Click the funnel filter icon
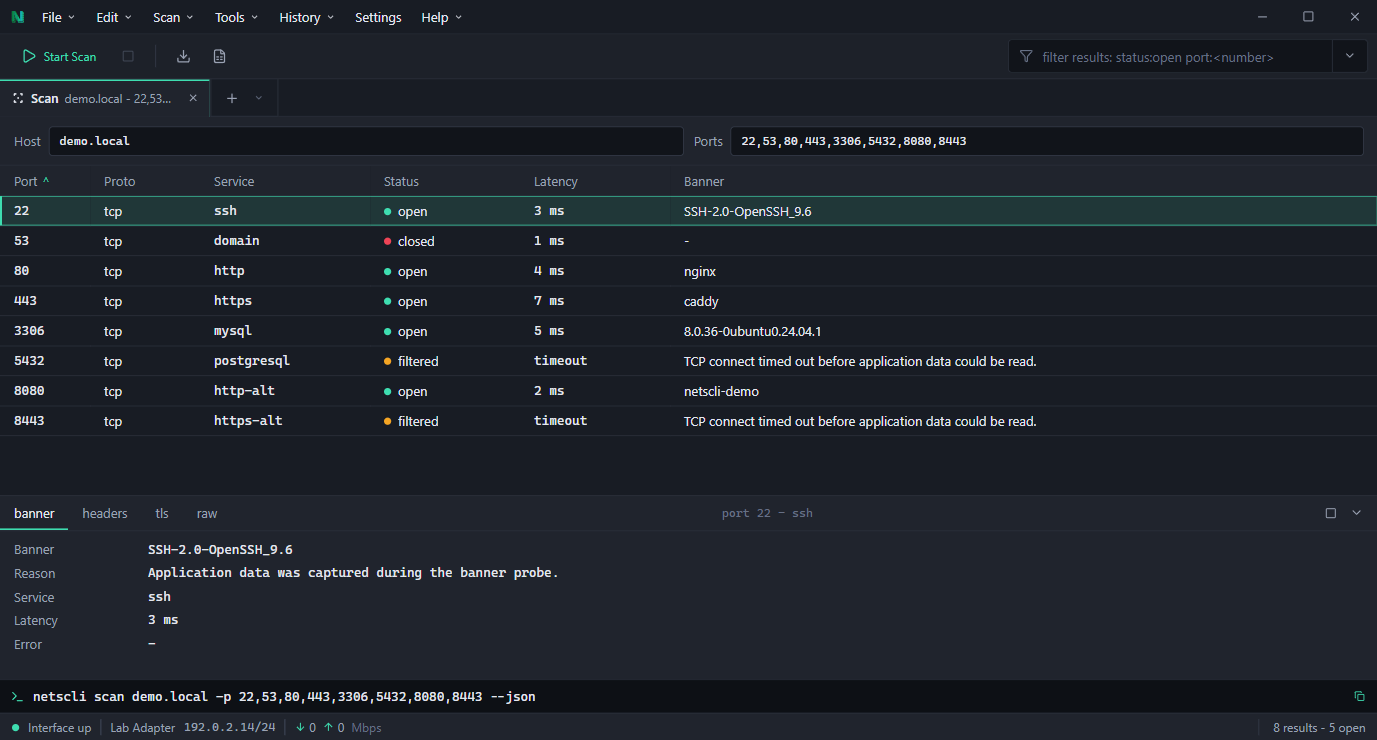The image size is (1377, 740). 1026,57
